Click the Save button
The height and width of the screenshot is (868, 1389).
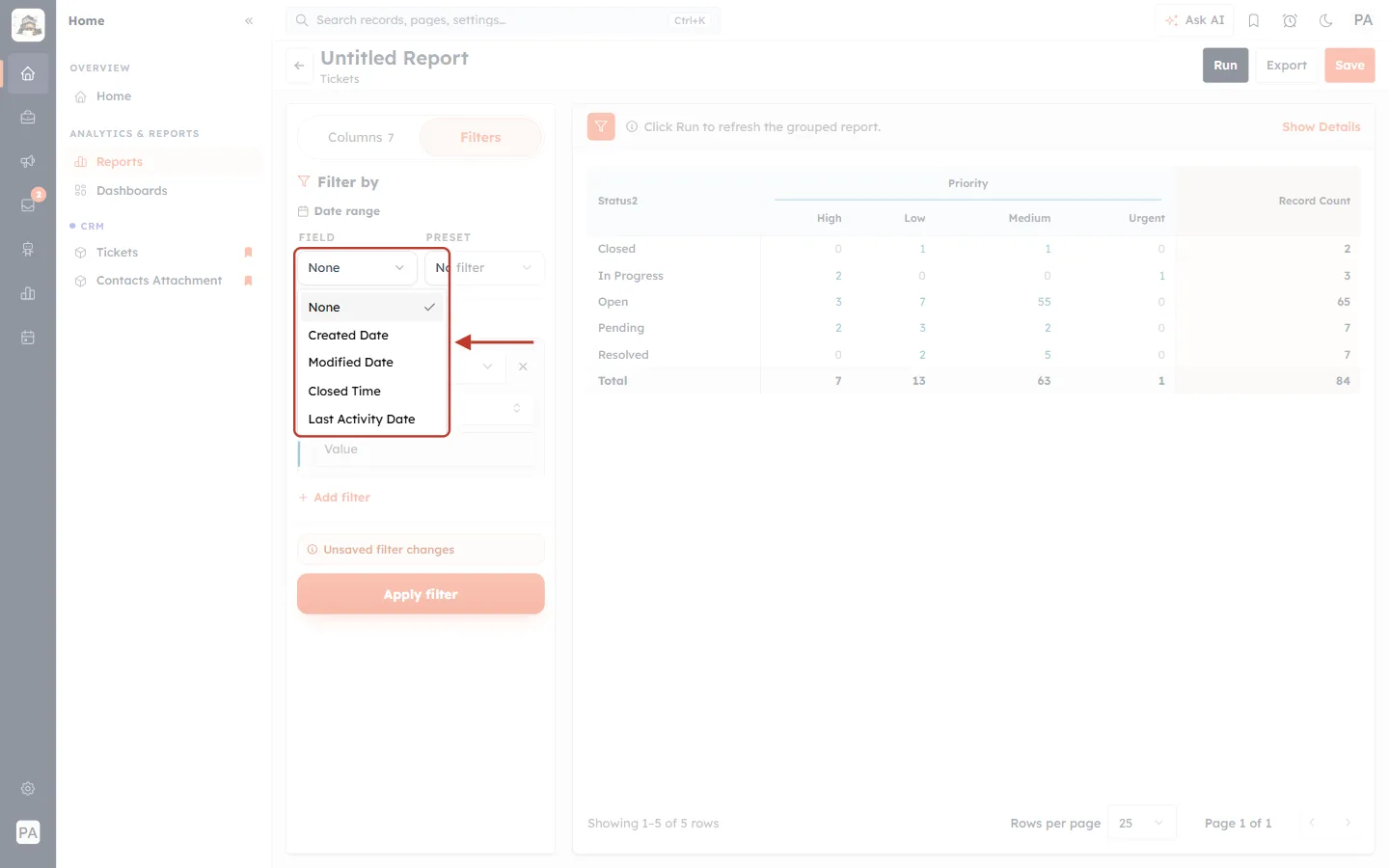(x=1349, y=66)
